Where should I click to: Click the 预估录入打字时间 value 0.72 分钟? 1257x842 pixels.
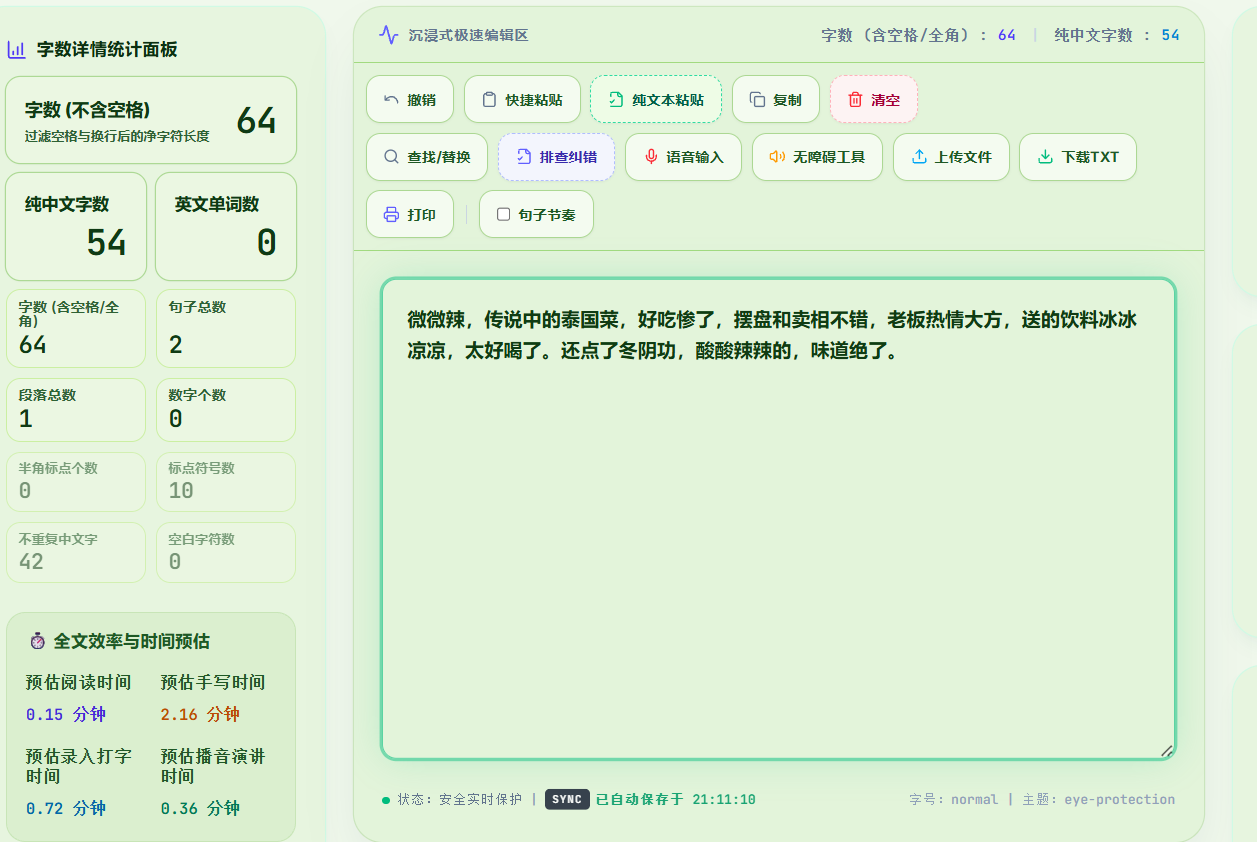(66, 808)
